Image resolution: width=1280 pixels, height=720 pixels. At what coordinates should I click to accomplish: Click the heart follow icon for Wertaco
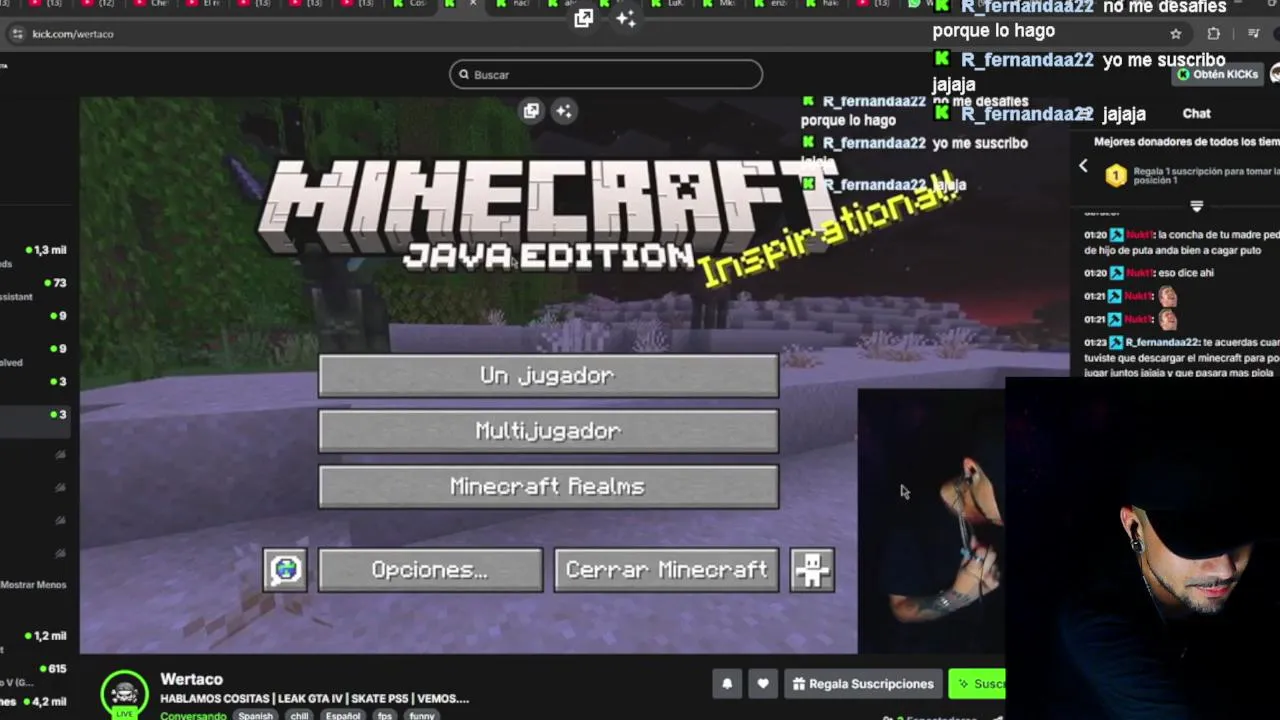pyautogui.click(x=763, y=684)
